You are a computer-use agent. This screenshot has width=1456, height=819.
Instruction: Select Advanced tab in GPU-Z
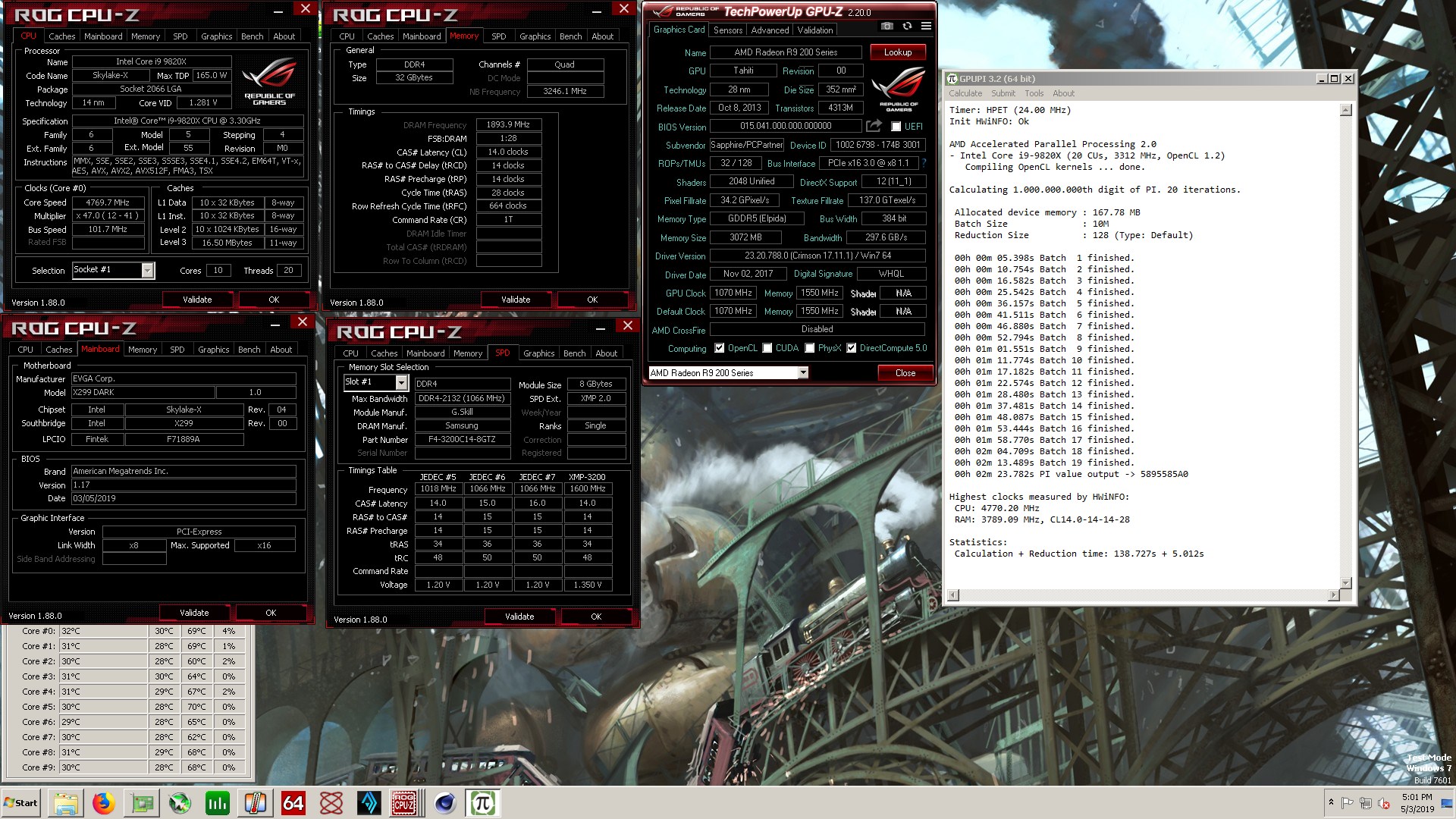point(770,30)
